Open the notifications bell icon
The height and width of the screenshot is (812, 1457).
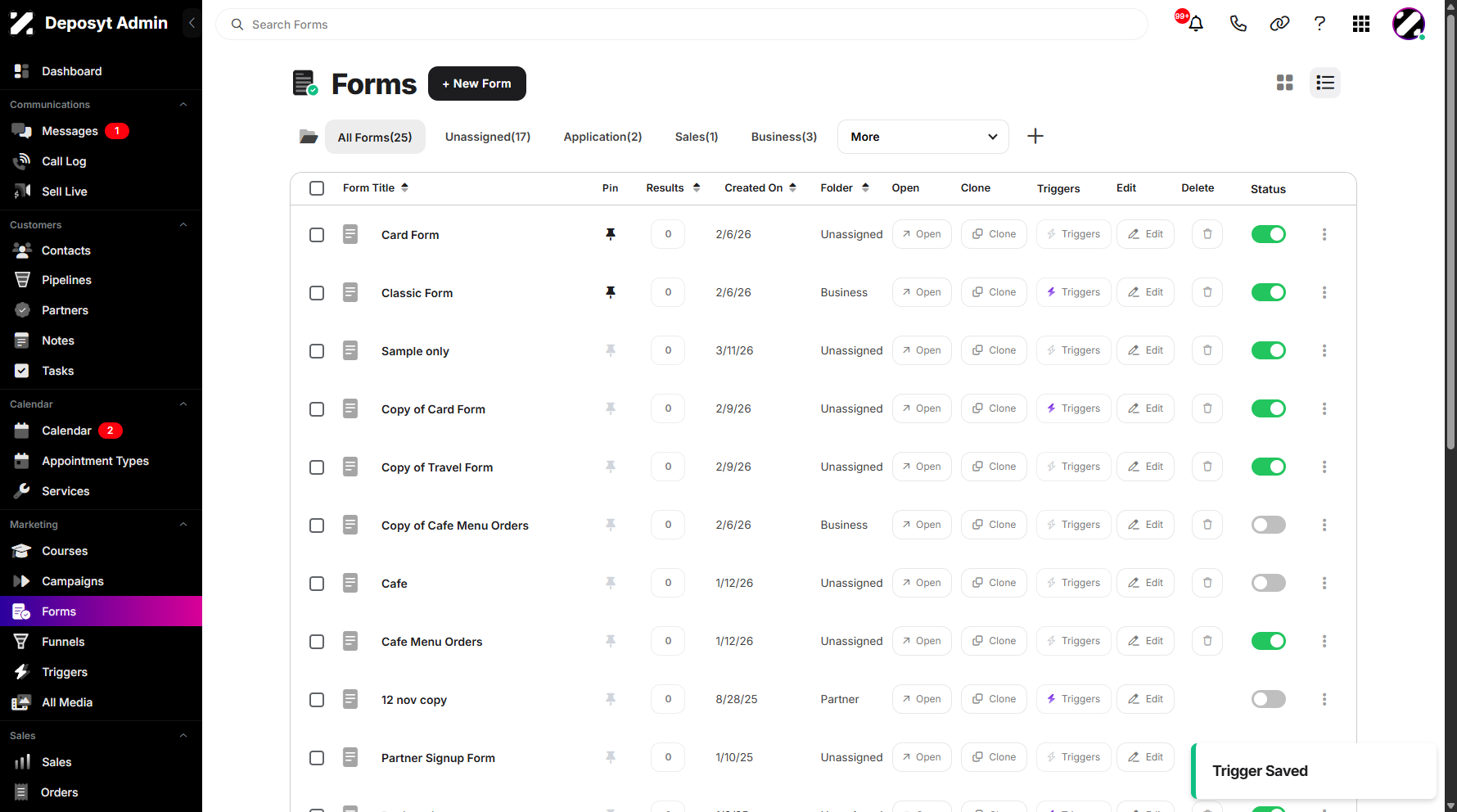(1196, 24)
